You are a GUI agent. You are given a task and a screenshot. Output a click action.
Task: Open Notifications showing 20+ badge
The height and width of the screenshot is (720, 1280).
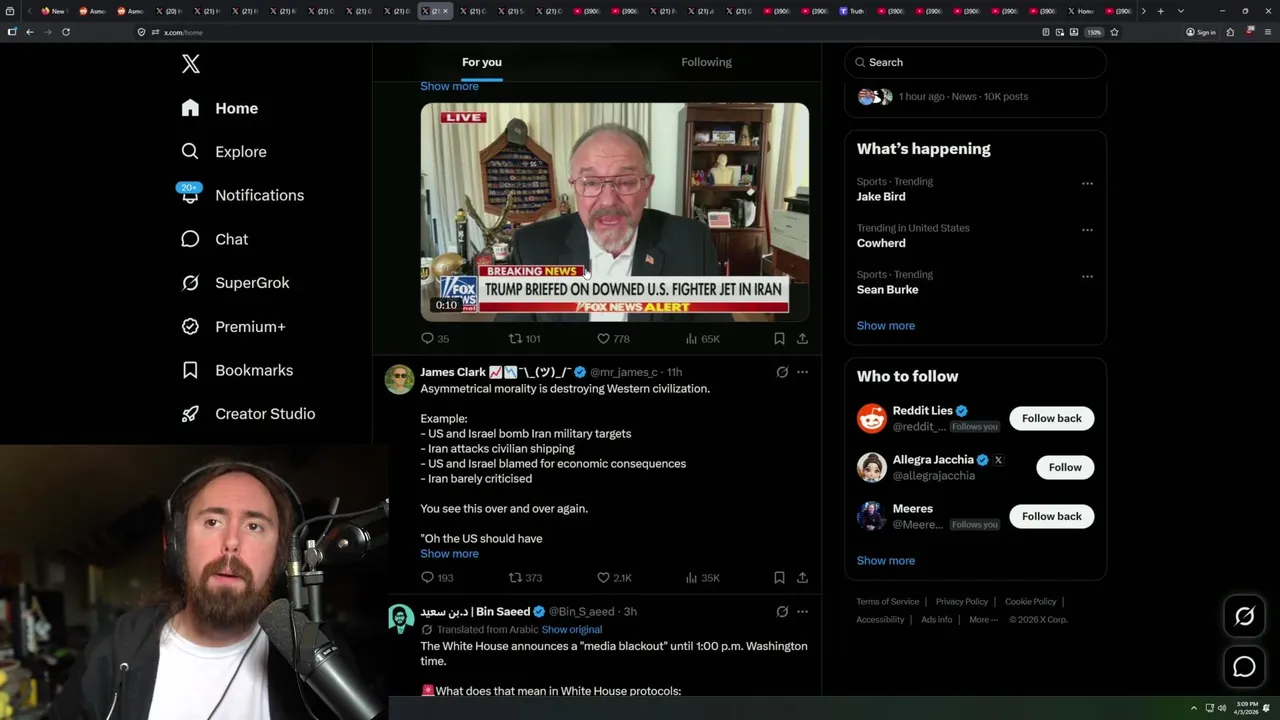[x=242, y=195]
